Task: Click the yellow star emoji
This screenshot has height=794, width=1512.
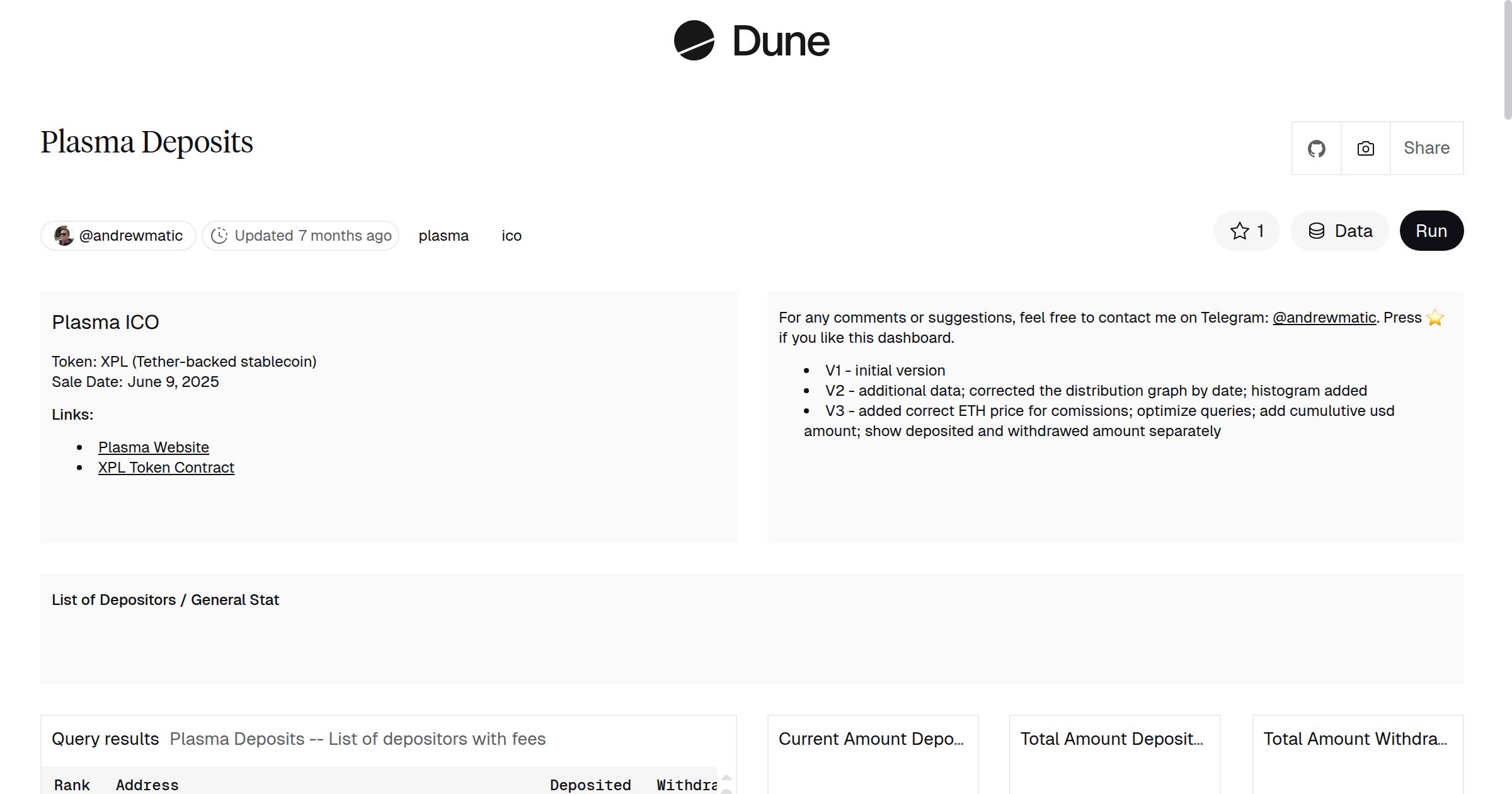Action: point(1435,318)
